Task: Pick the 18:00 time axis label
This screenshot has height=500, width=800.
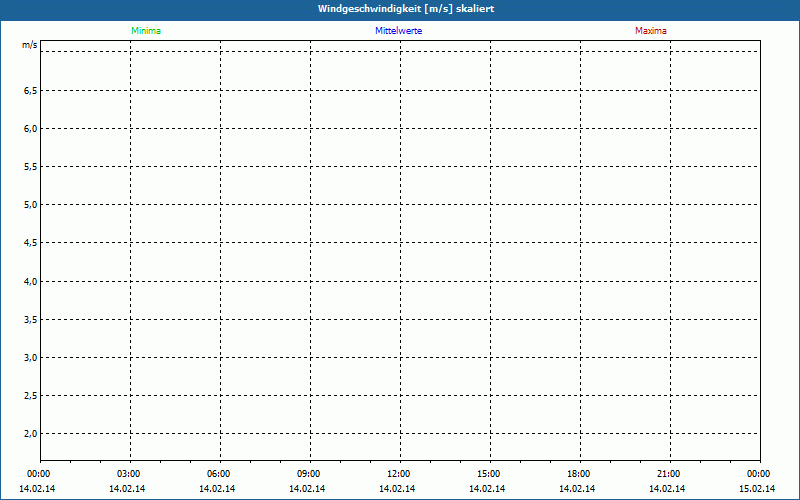Action: coord(579,474)
